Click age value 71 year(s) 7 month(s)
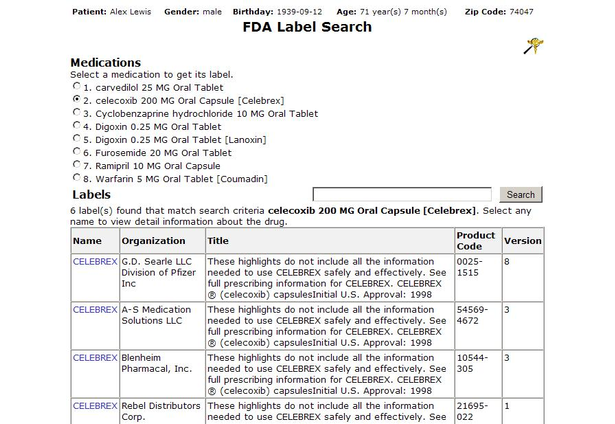The height and width of the screenshot is (424, 615). 404,12
